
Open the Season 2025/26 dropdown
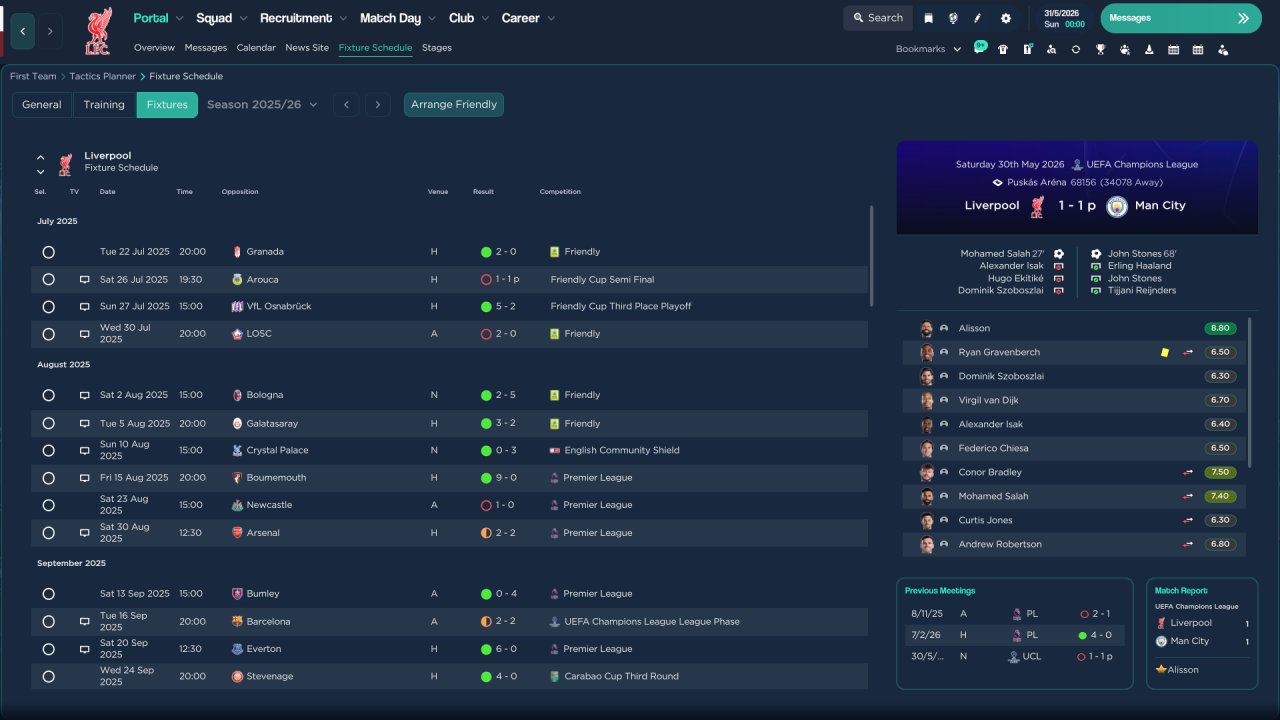pos(262,104)
